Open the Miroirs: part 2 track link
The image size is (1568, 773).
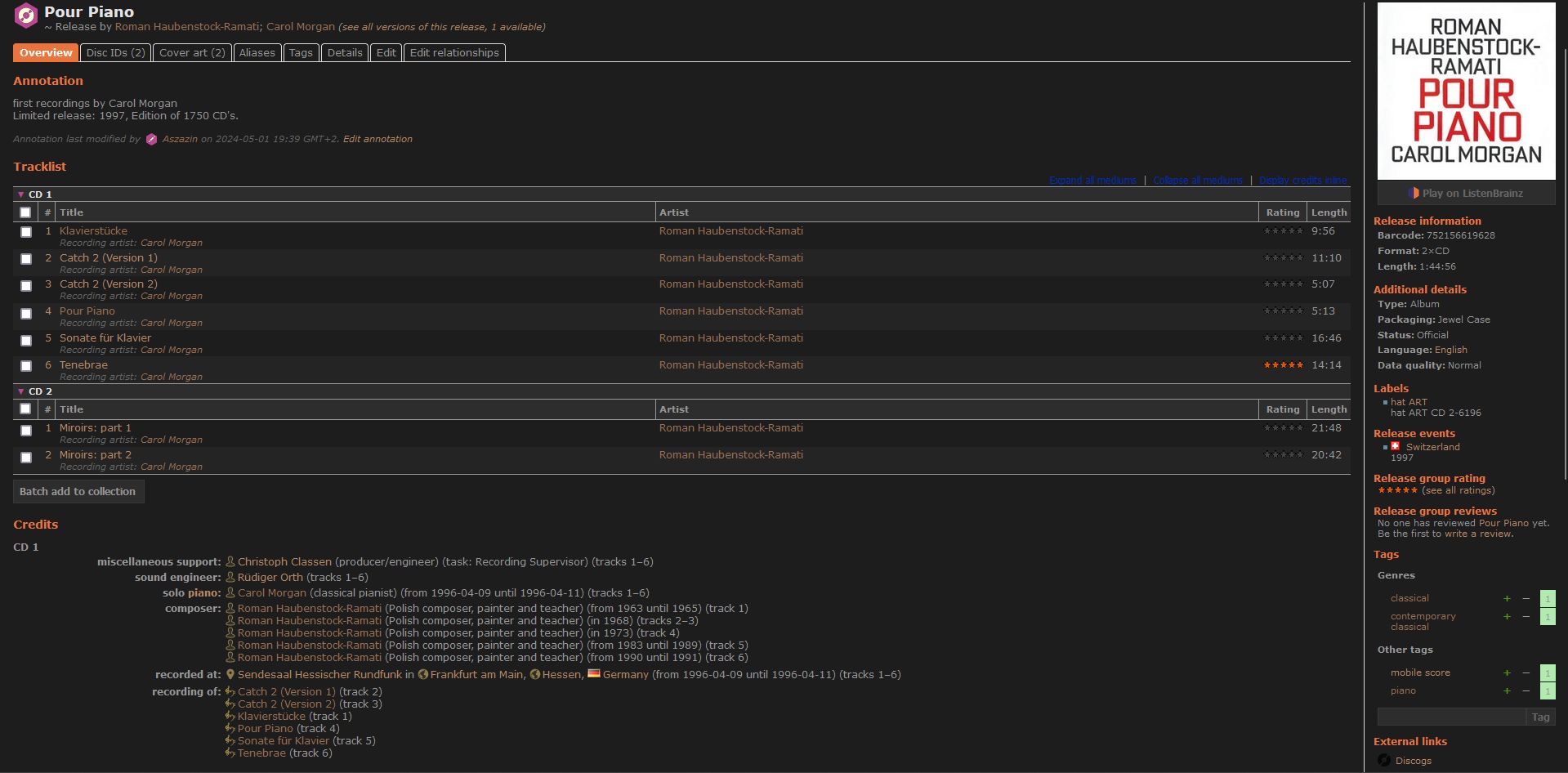click(x=95, y=455)
